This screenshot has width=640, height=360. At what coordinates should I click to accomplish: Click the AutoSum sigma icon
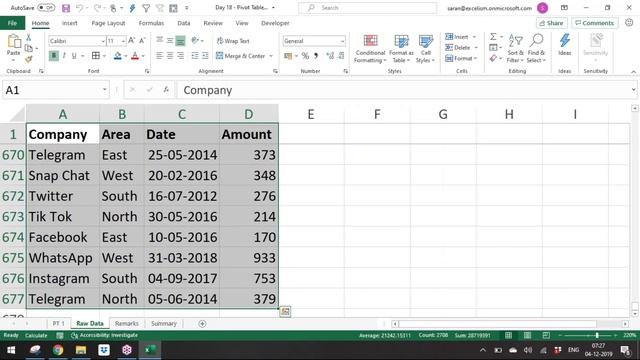493,37
